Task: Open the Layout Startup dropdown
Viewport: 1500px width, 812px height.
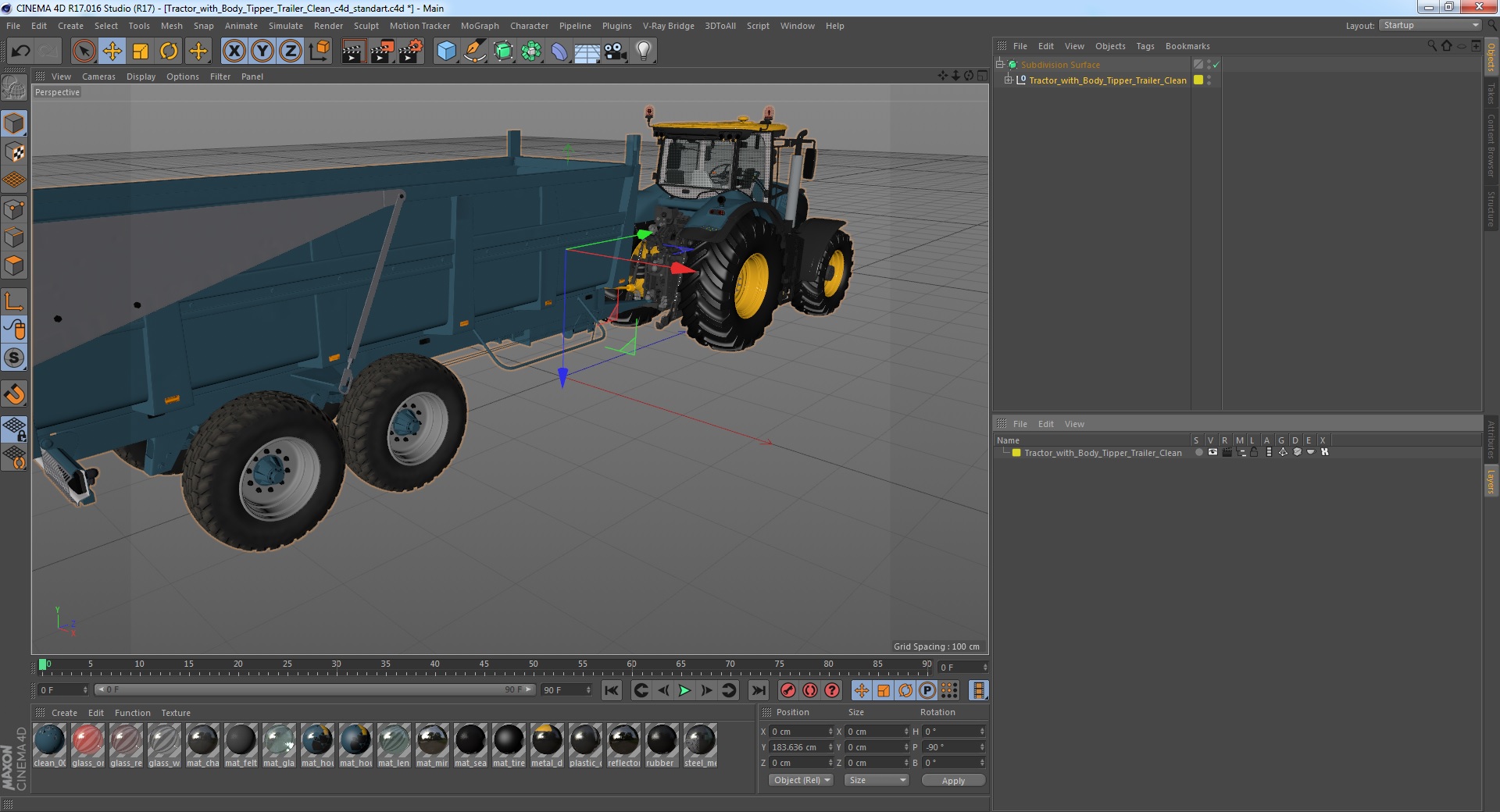Action: pyautogui.click(x=1430, y=25)
